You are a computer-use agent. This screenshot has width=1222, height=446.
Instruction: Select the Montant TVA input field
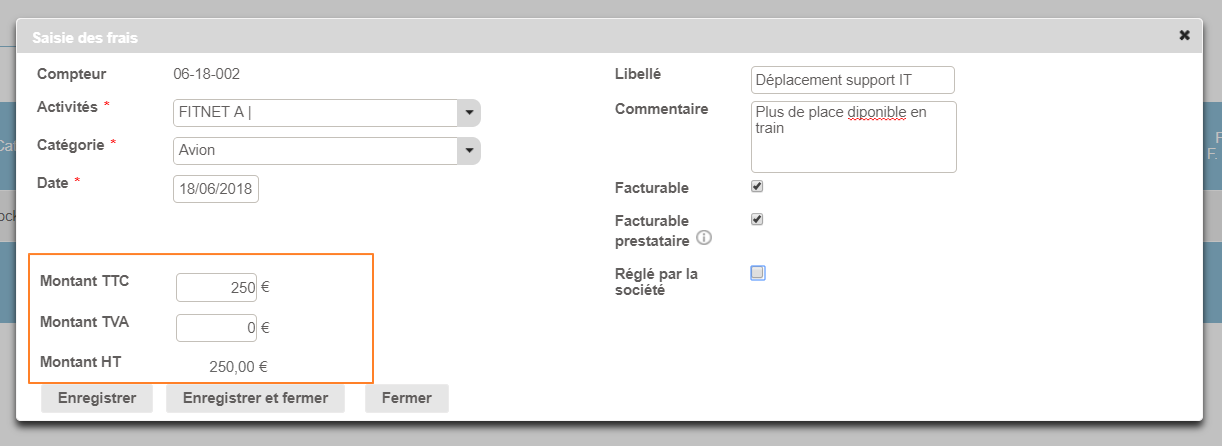click(216, 327)
